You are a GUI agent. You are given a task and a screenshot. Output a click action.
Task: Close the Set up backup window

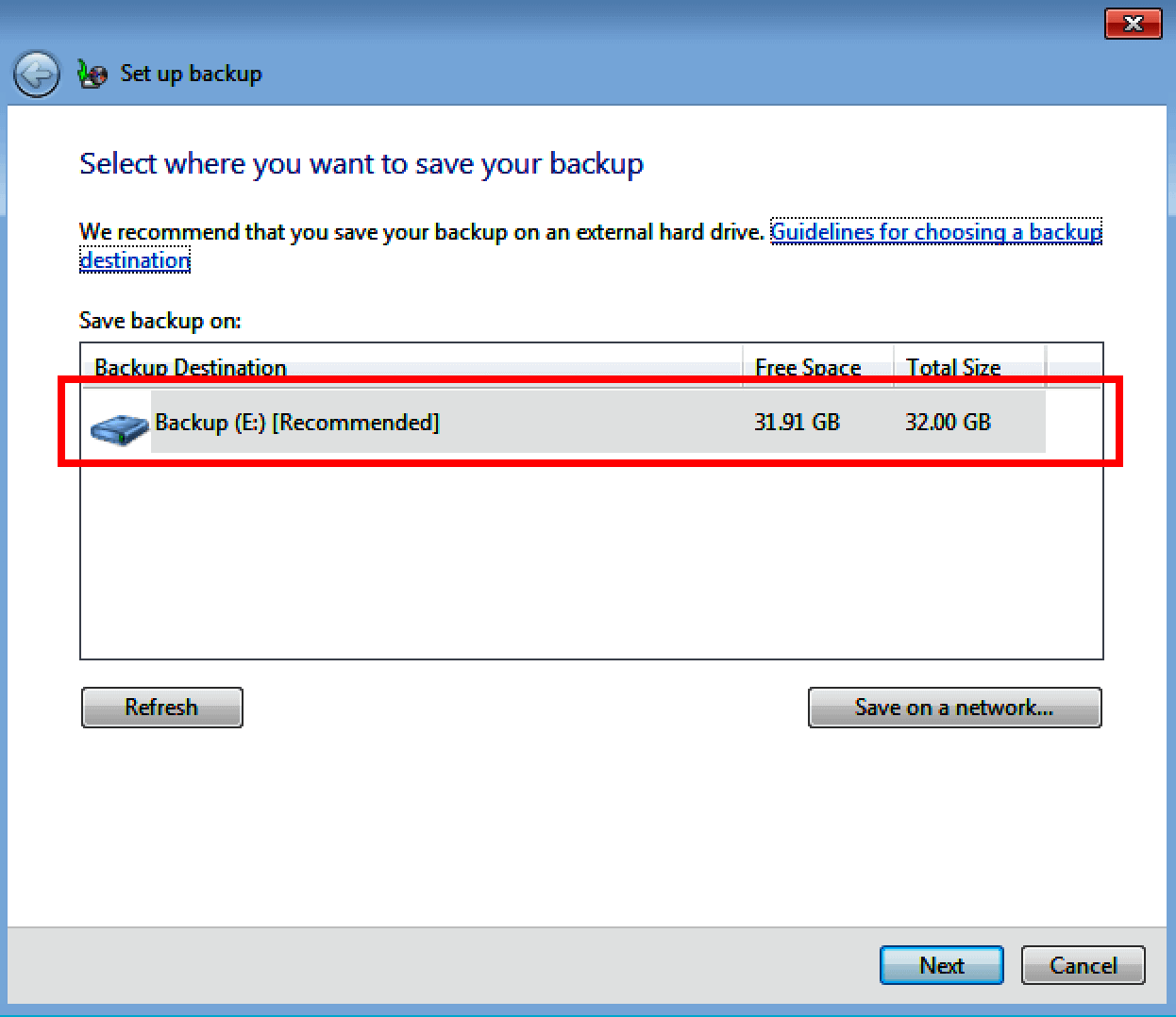click(x=1133, y=24)
